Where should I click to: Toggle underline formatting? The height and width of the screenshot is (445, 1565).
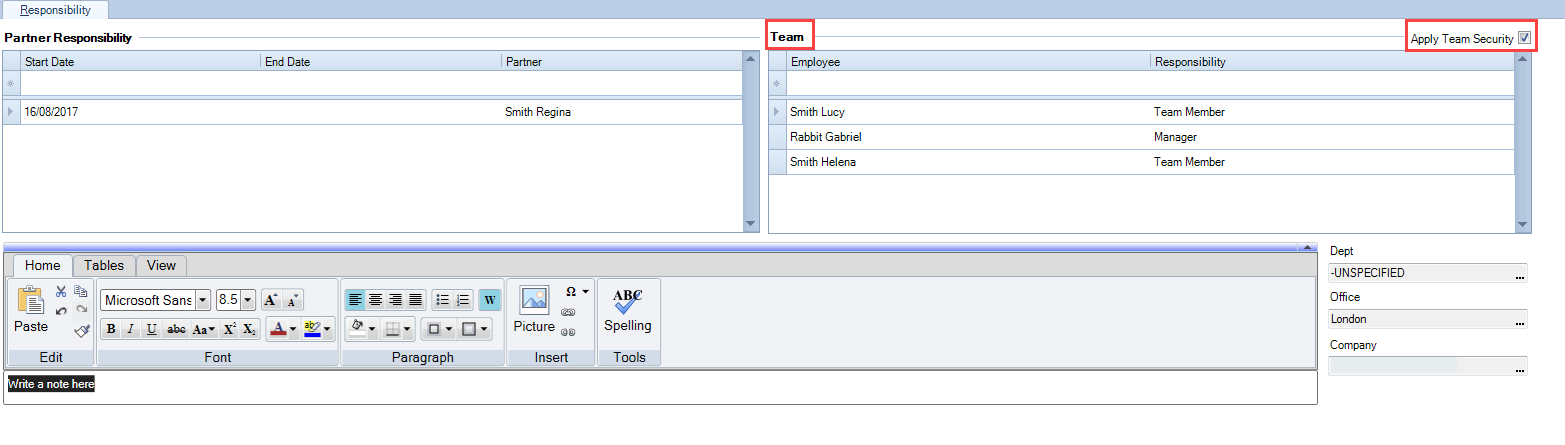(x=152, y=329)
